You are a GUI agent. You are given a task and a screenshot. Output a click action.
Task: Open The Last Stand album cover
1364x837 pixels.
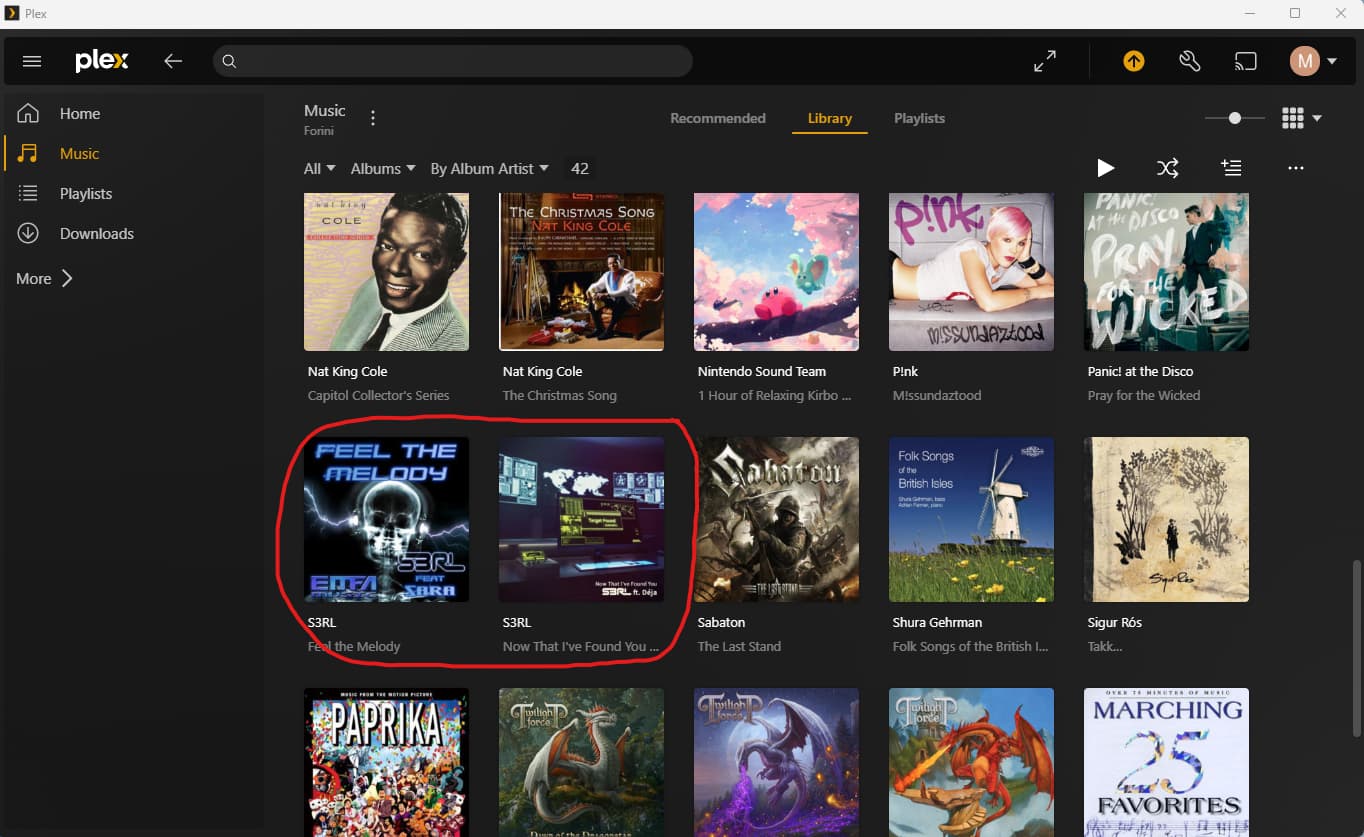776,519
